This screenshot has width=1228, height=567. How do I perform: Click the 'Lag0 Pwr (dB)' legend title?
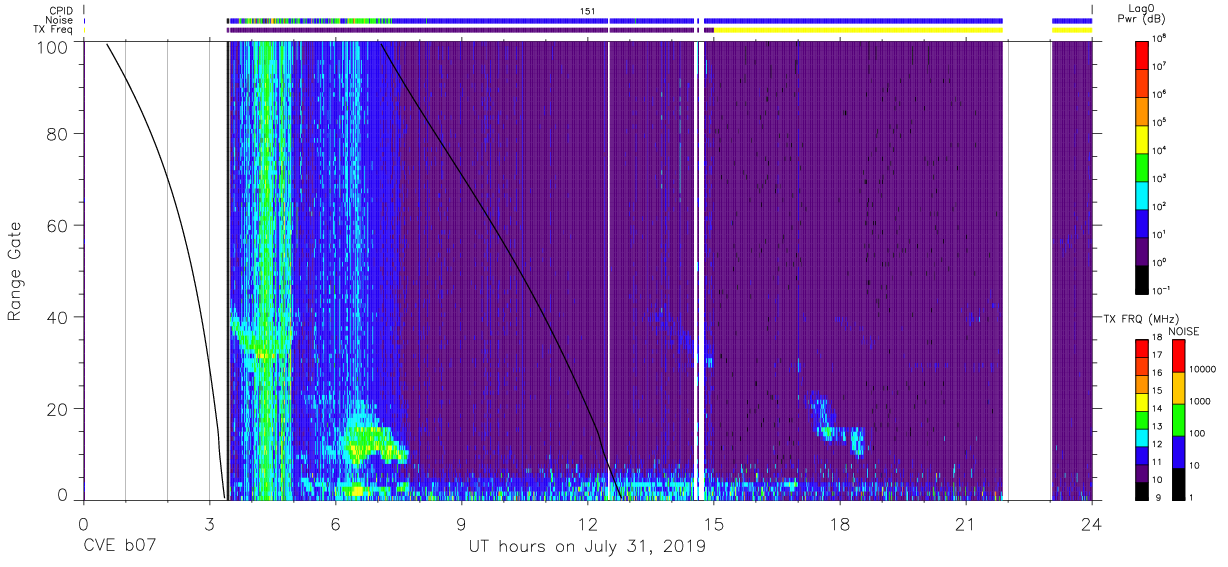click(1143, 12)
